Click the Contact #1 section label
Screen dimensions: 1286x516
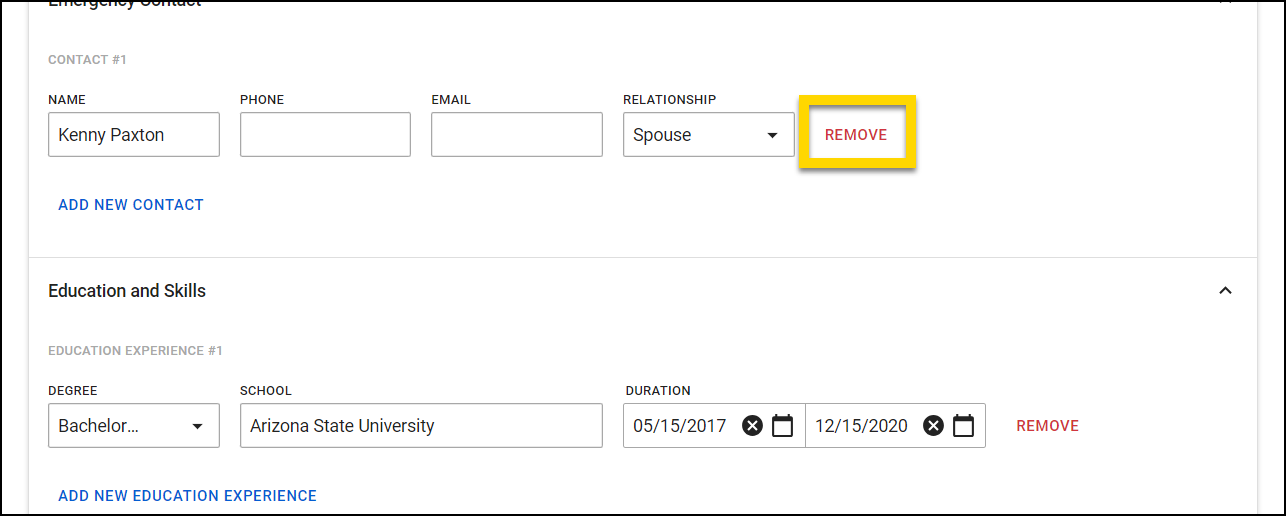pos(88,60)
